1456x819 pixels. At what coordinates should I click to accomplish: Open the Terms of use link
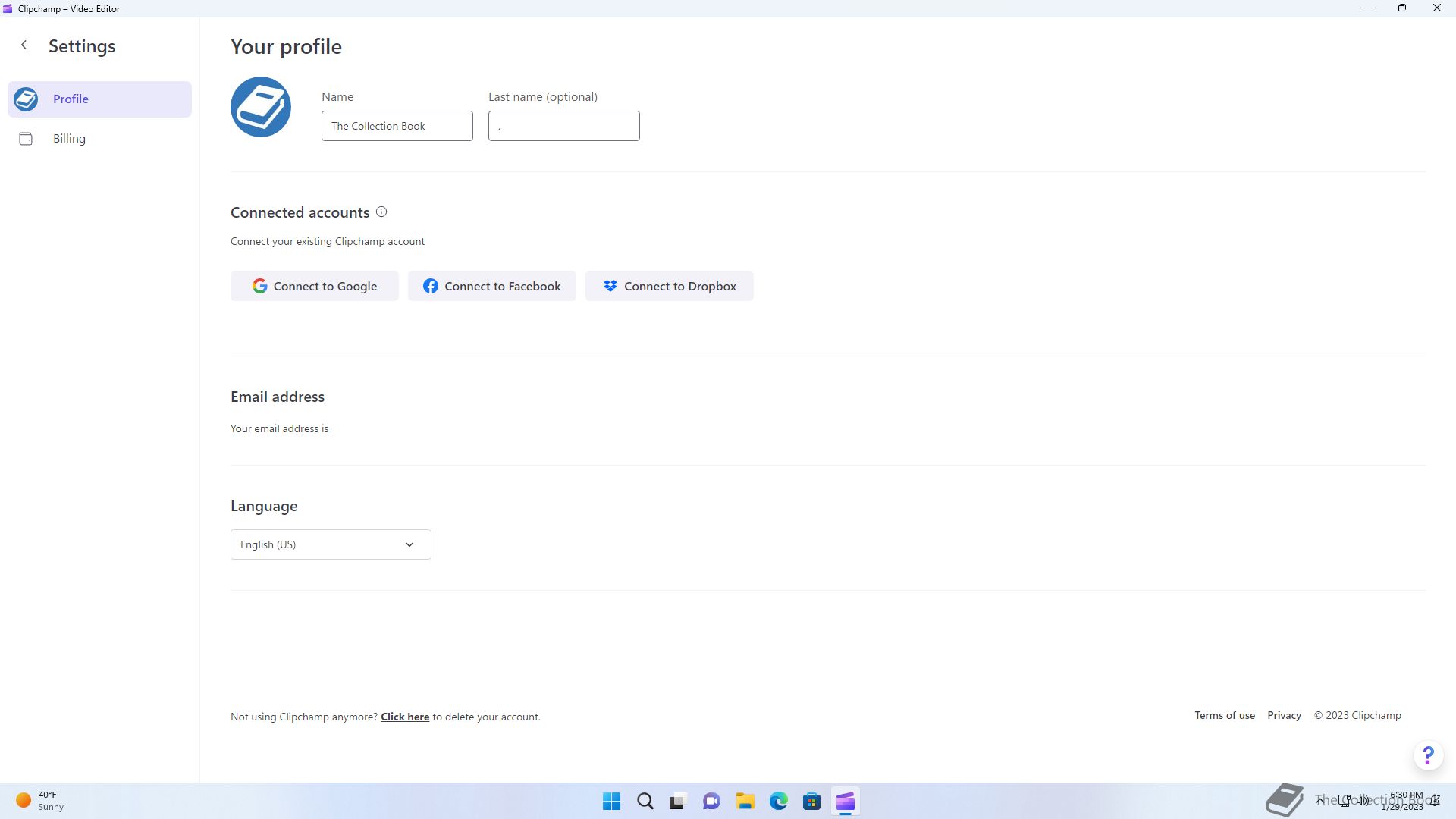click(1224, 715)
